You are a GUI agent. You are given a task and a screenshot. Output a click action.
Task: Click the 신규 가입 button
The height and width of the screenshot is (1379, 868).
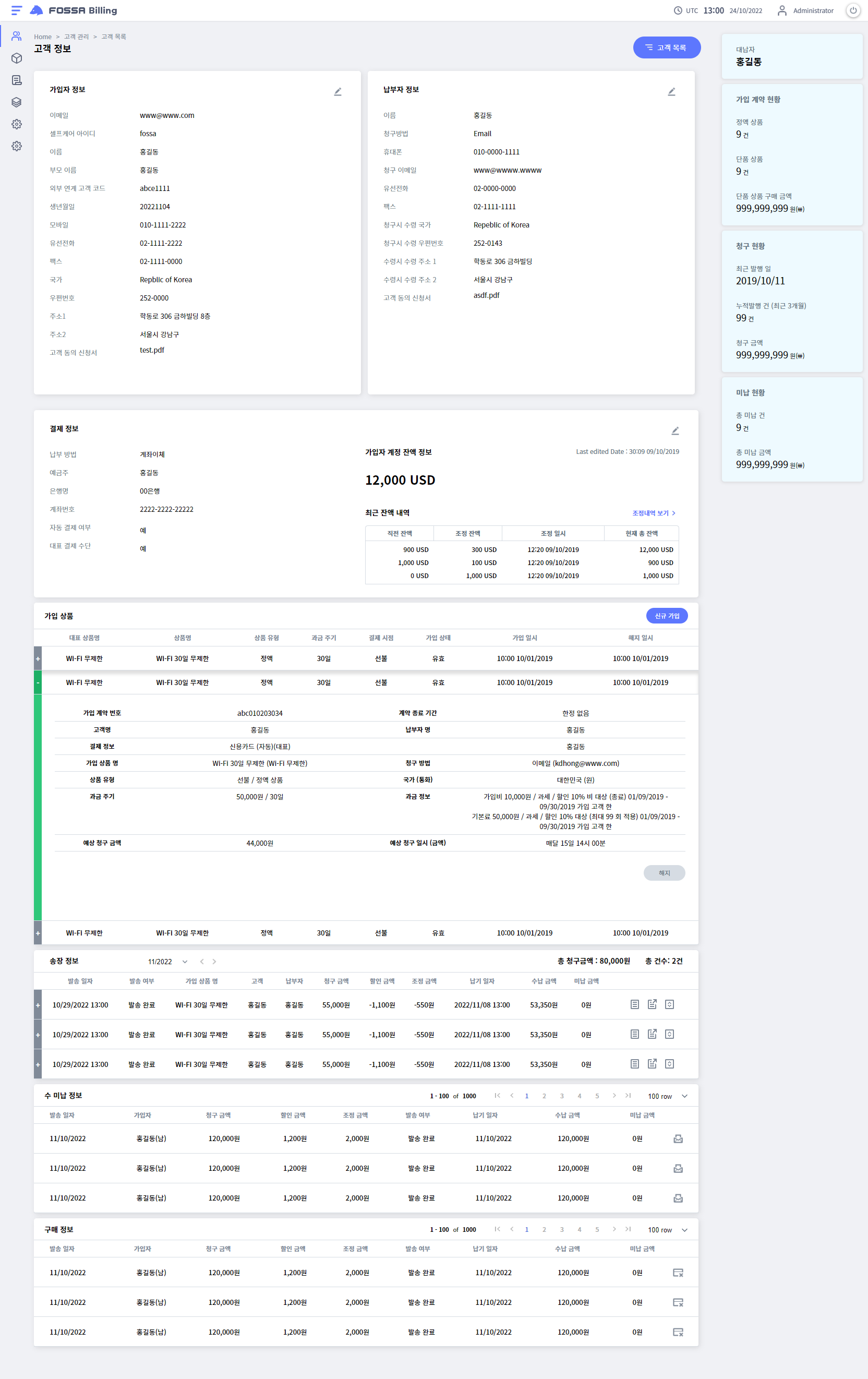[x=667, y=616]
